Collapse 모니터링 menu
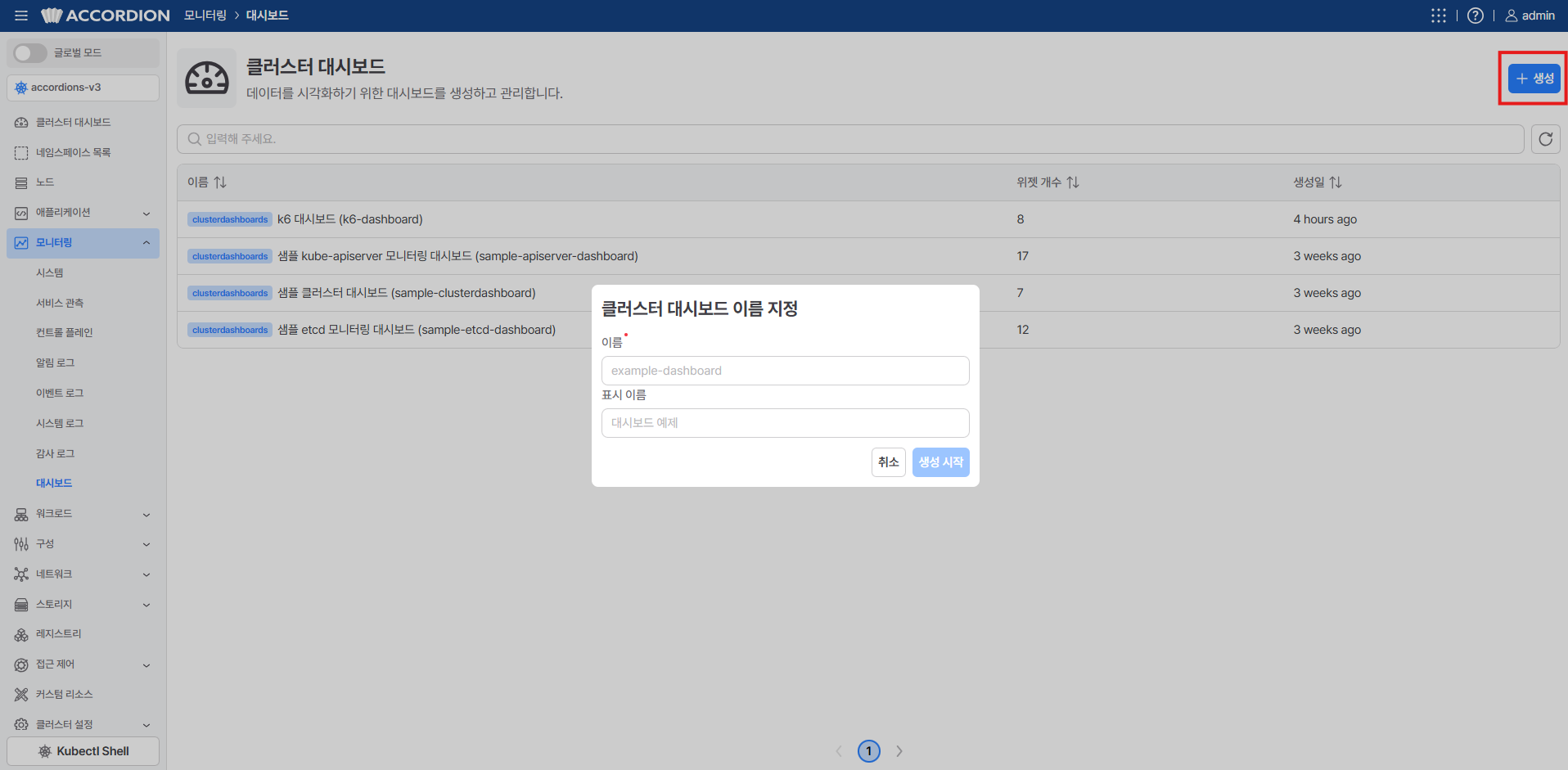 [83, 243]
